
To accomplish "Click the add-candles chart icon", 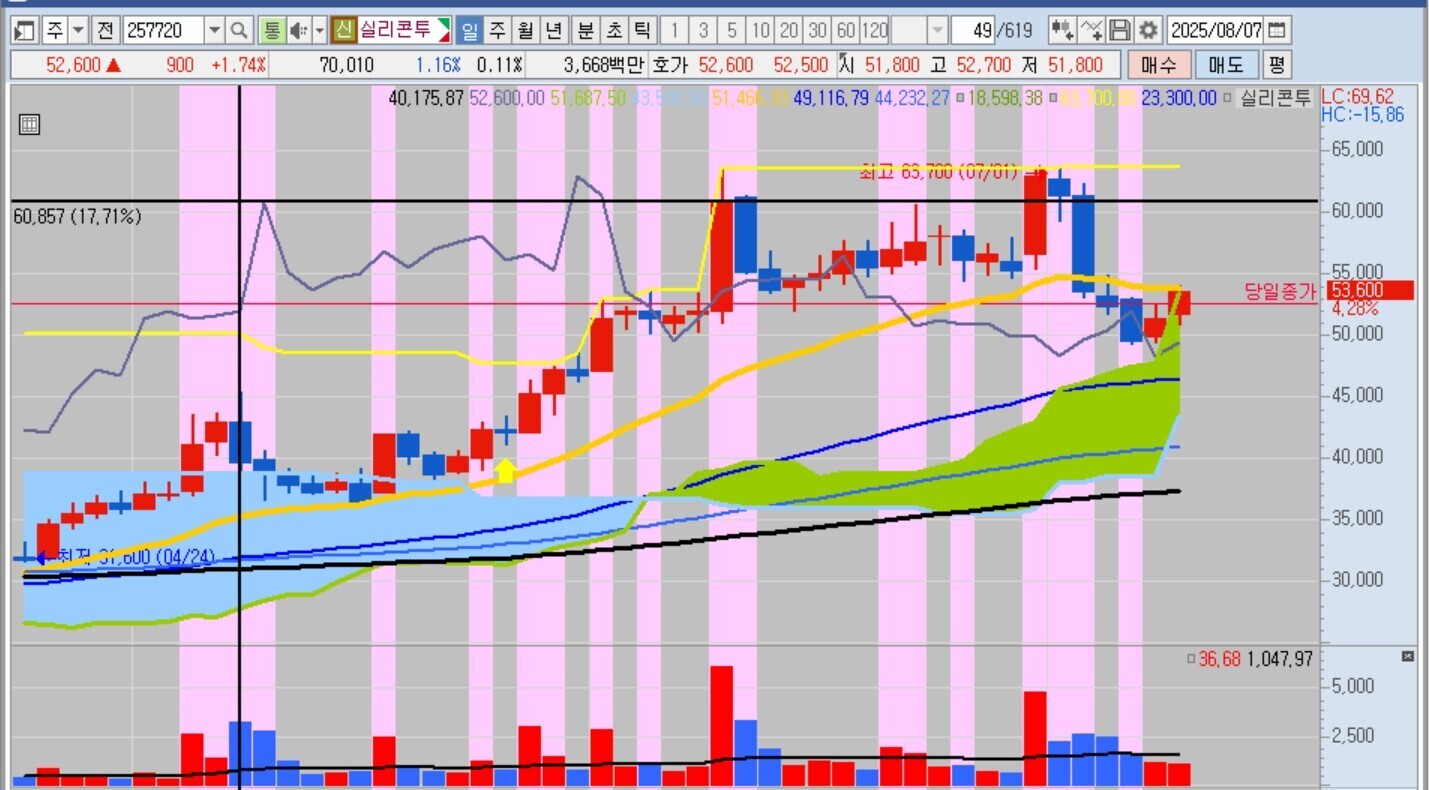I will point(1062,30).
